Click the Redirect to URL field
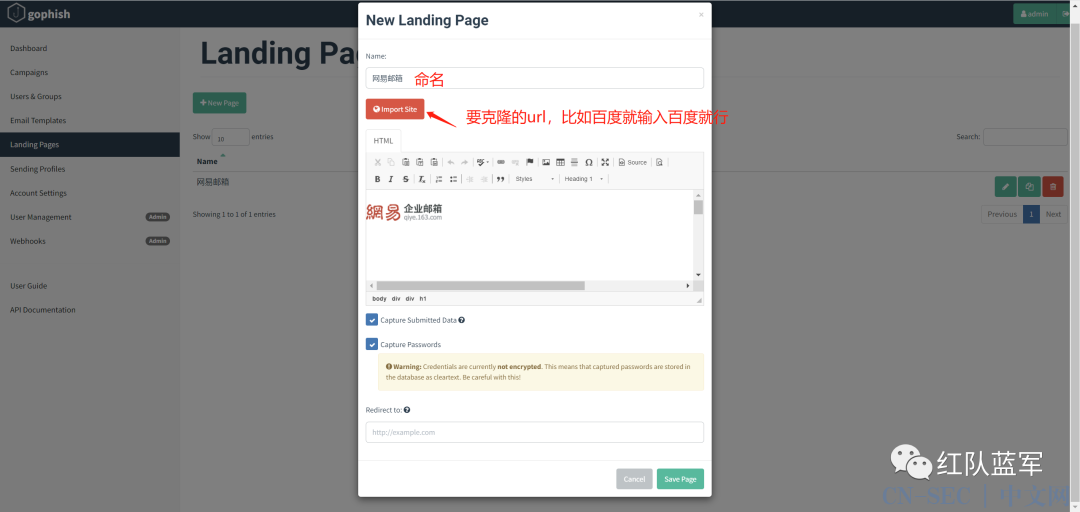This screenshot has width=1080, height=512. [x=534, y=432]
